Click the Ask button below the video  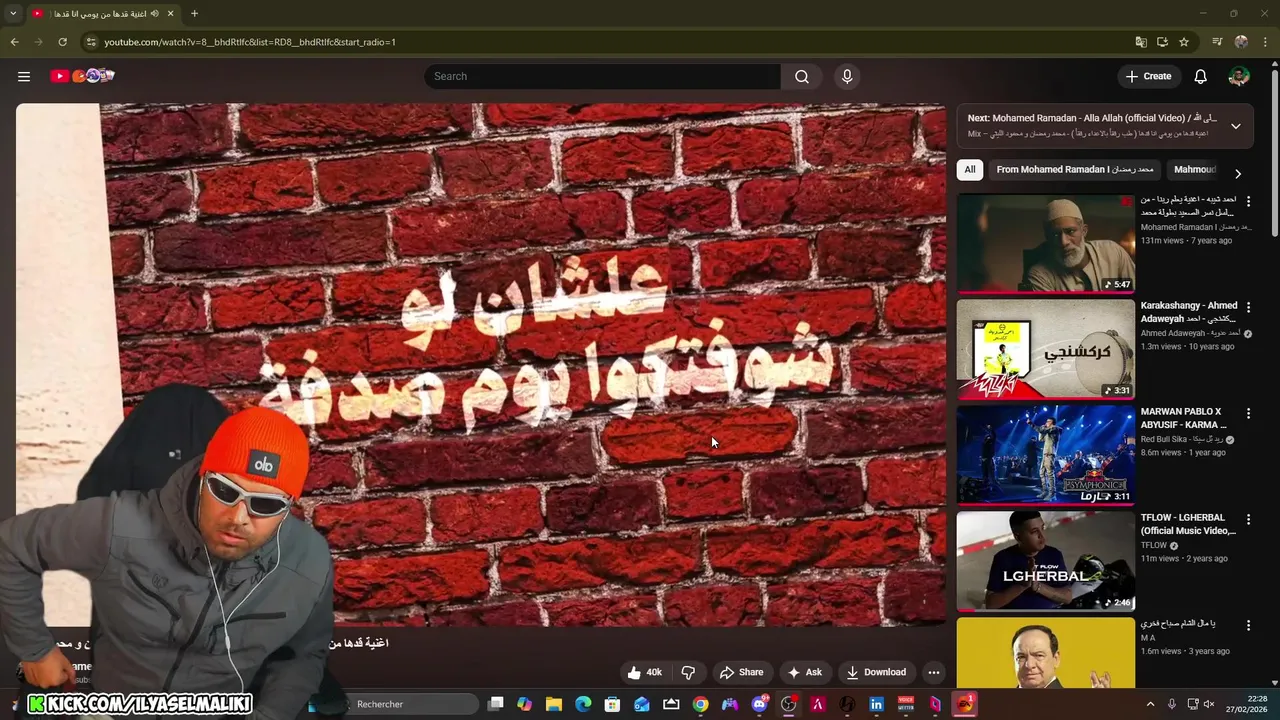[x=804, y=672]
